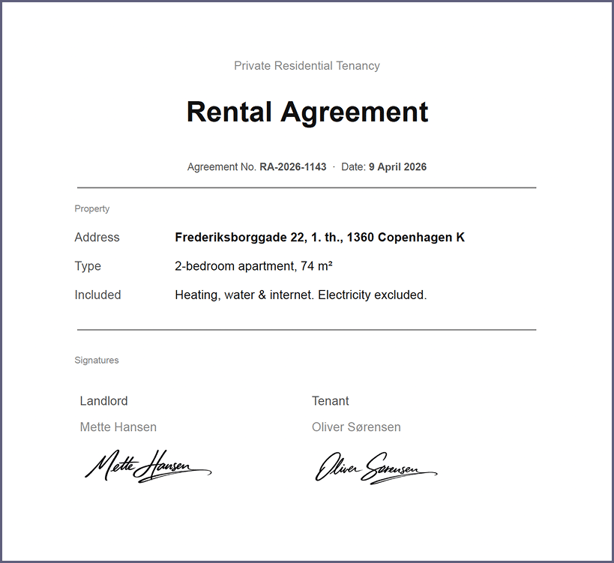Click the Private Residential Tenancy subtitle

tap(307, 66)
